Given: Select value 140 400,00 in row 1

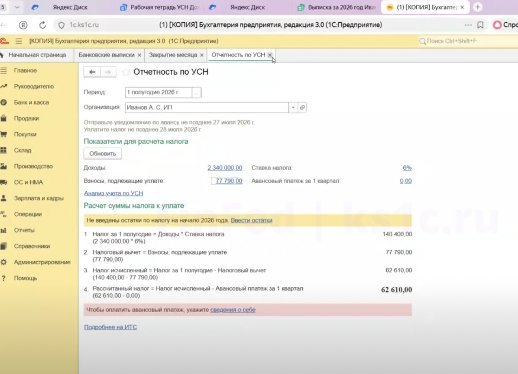Looking at the screenshot, I should [x=397, y=234].
